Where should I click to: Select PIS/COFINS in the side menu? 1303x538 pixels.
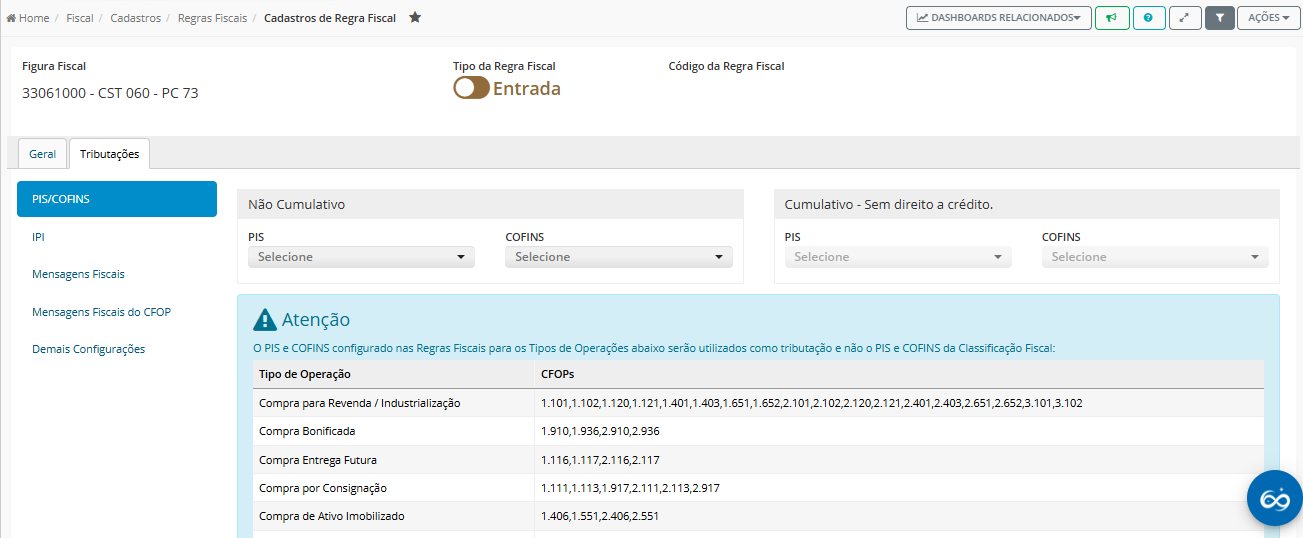pyautogui.click(x=117, y=199)
